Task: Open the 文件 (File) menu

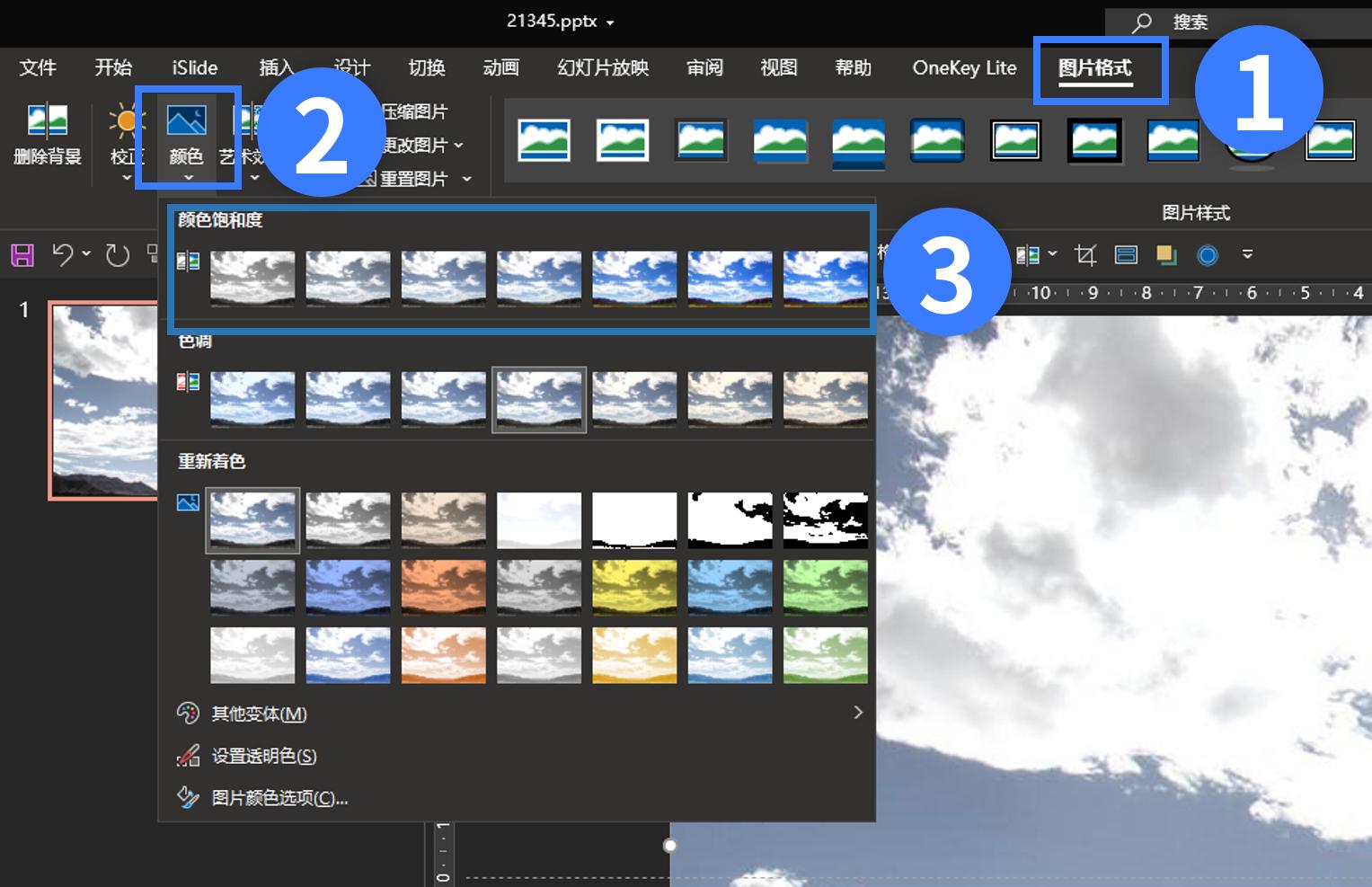Action: (x=38, y=67)
